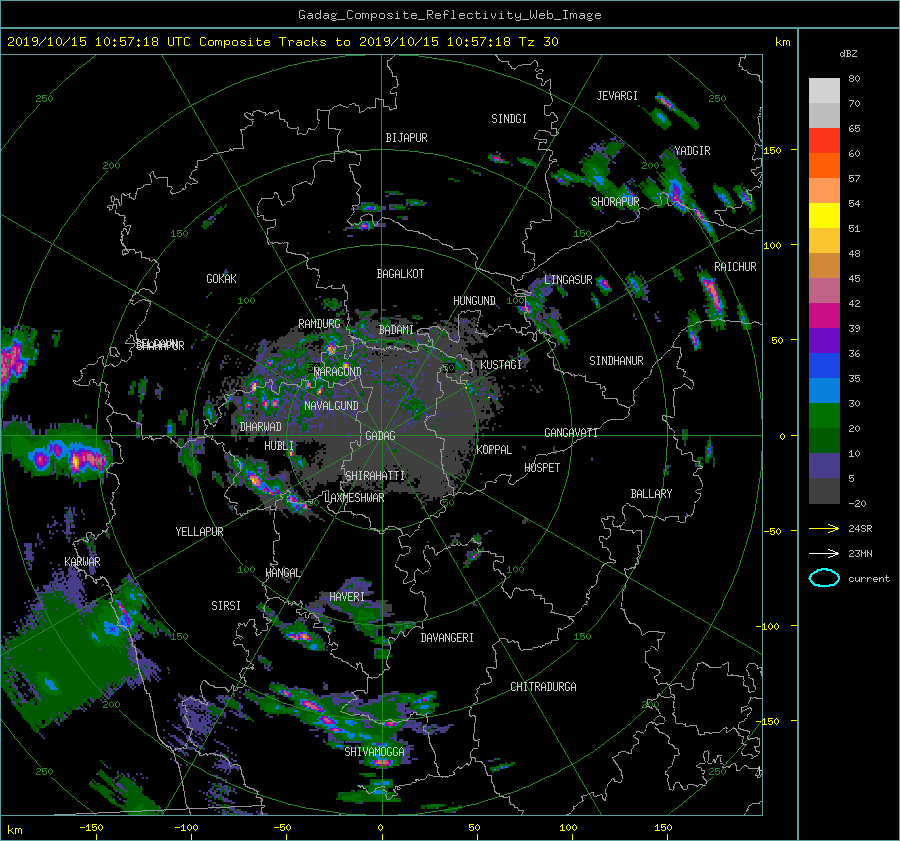Click the yellow 24SR arrow legend icon
The width and height of the screenshot is (900, 841).
(x=824, y=529)
